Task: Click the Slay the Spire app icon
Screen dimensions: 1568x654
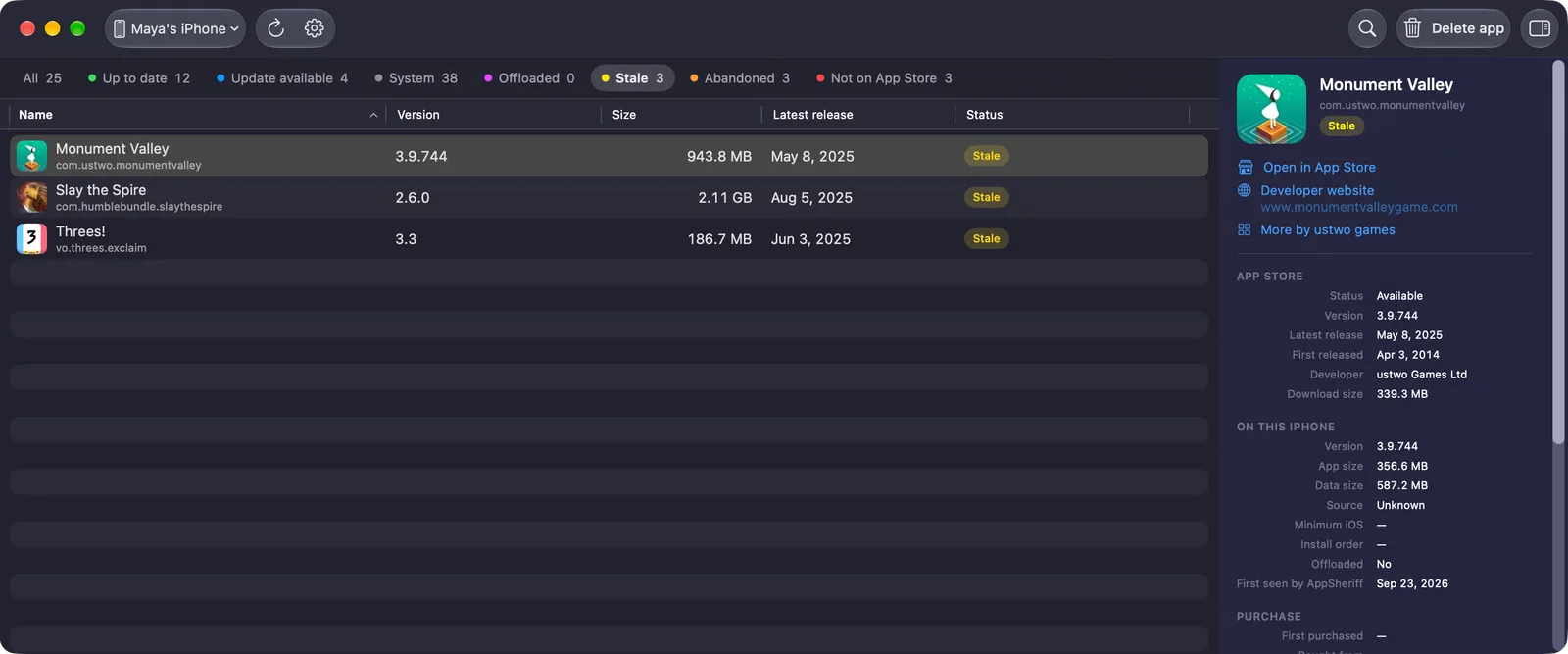Action: pos(31,197)
